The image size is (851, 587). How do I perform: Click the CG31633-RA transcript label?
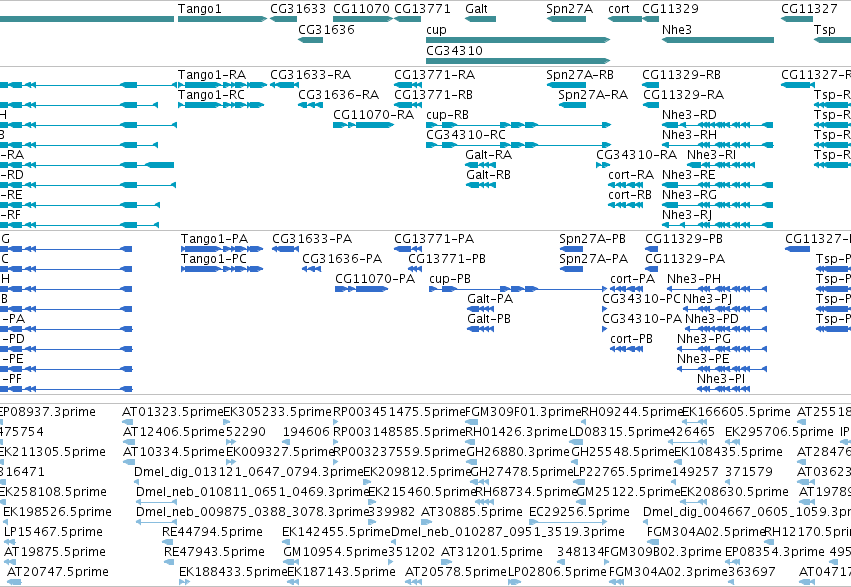click(310, 74)
